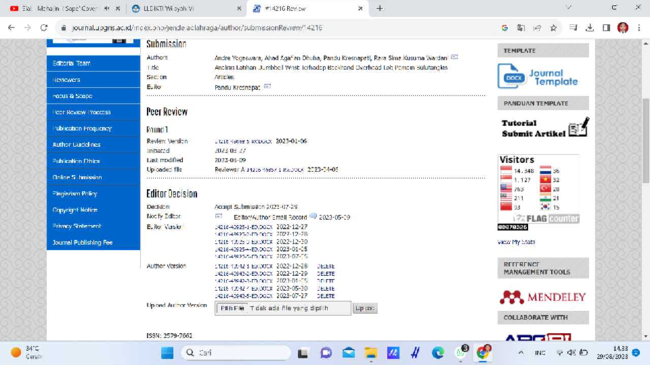Image resolution: width=650 pixels, height=365 pixels.
Task: Open Plagiarism Policy sidebar item
Action: click(x=93, y=193)
